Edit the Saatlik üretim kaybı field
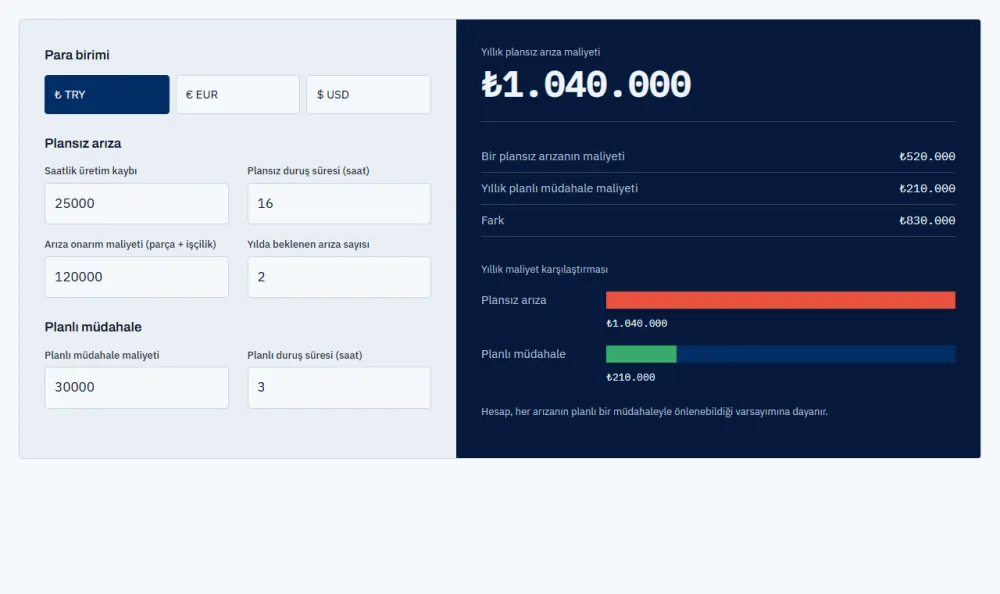Image resolution: width=1000 pixels, height=594 pixels. (136, 204)
